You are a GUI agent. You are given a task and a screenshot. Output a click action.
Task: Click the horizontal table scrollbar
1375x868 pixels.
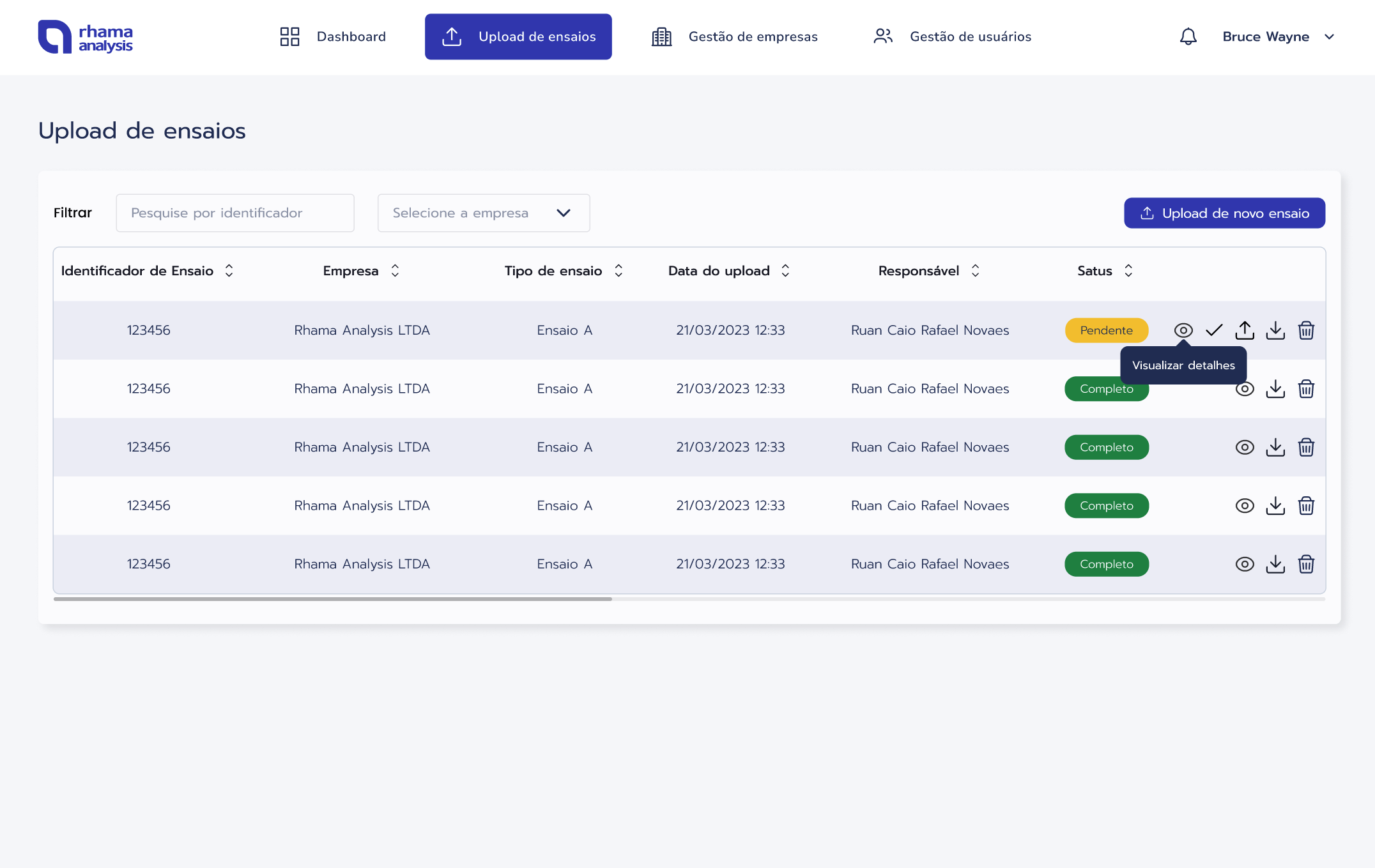point(332,599)
